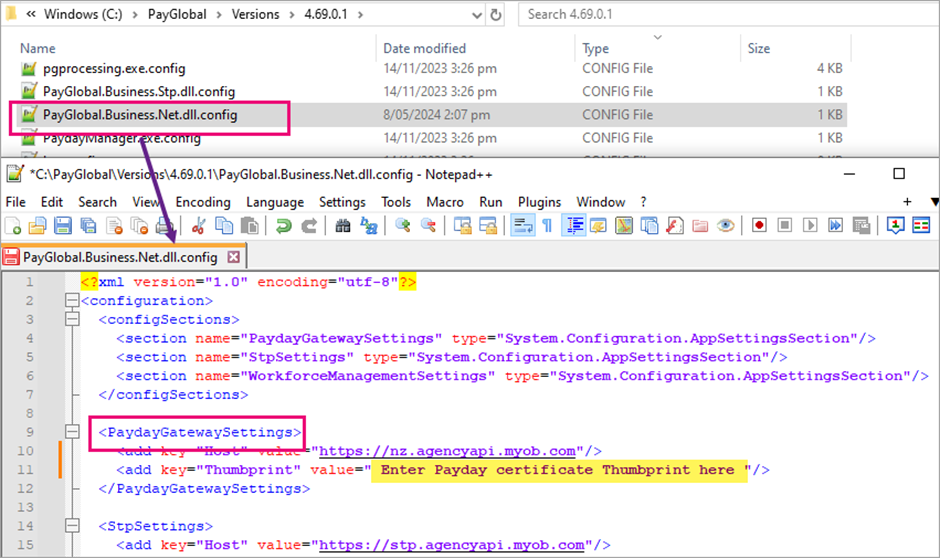The image size is (940, 558).
Task: Click the stp.agencyapi.myob.com URL link
Action: coord(451,545)
